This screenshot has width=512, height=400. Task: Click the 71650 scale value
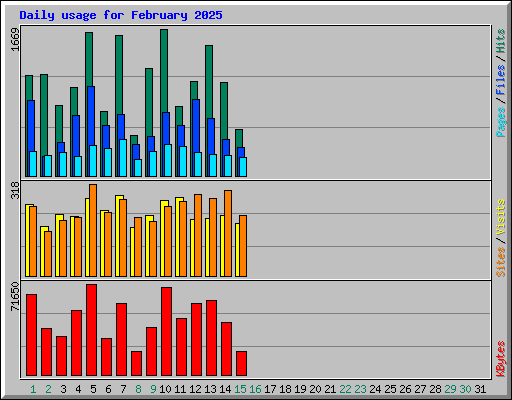click(15, 296)
